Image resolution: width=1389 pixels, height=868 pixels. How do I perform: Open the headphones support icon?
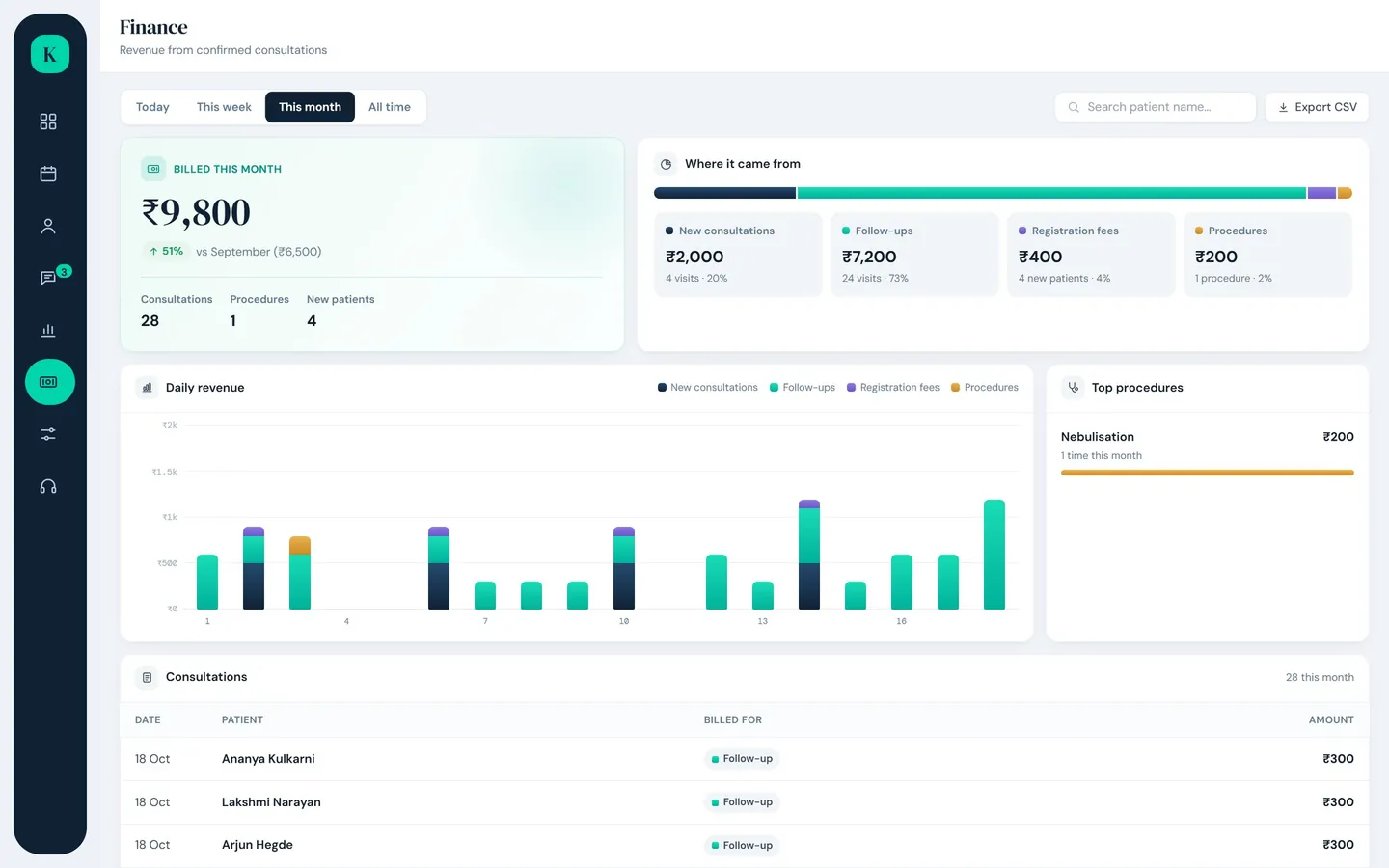[x=48, y=486]
